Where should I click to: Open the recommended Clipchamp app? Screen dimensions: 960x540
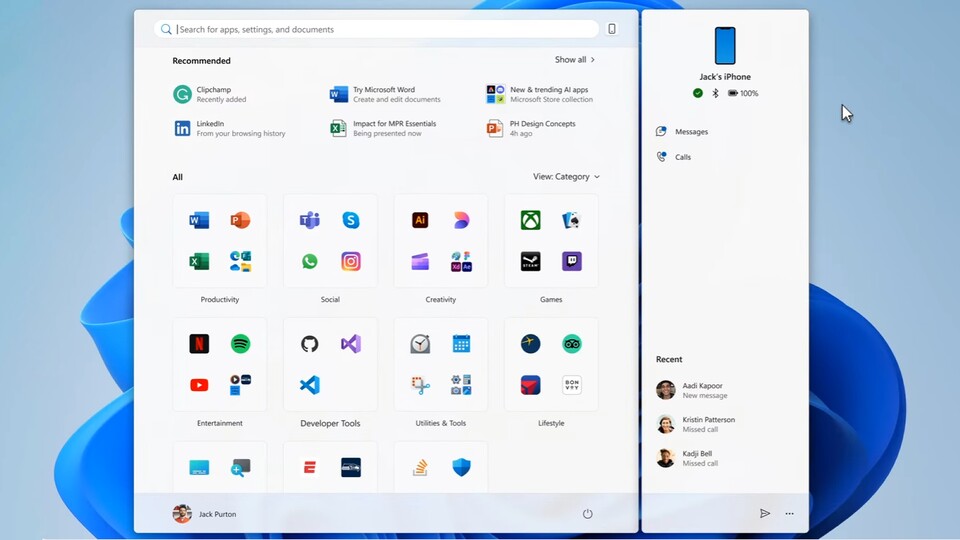coord(213,94)
